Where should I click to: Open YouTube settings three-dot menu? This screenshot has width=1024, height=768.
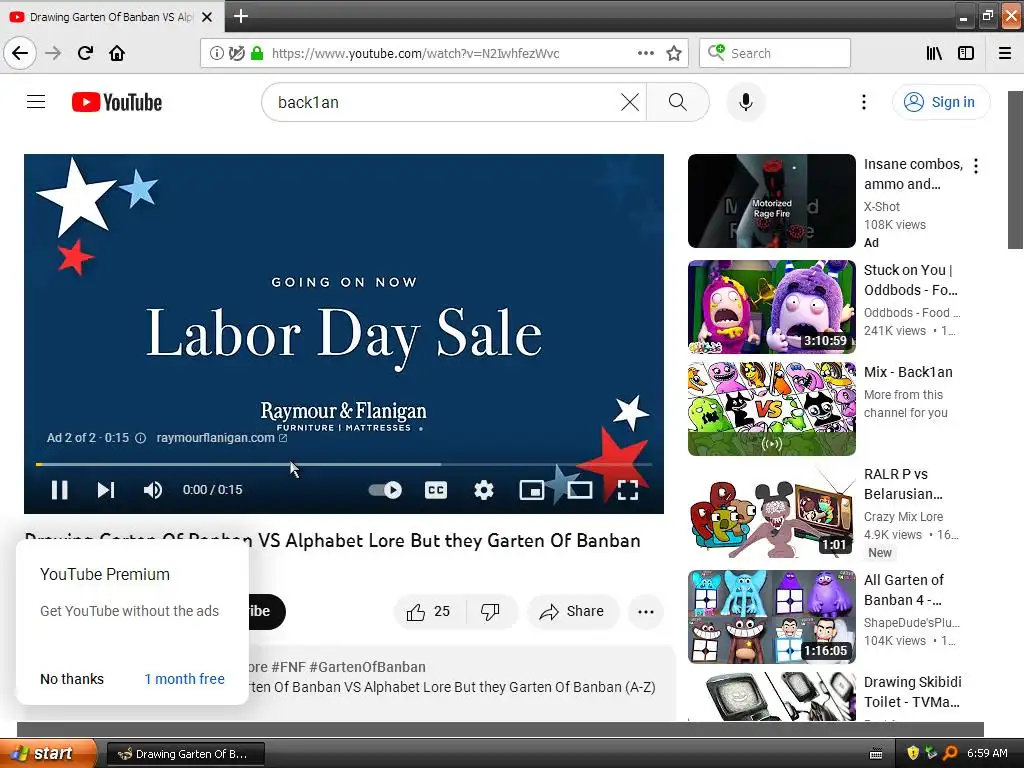point(863,102)
